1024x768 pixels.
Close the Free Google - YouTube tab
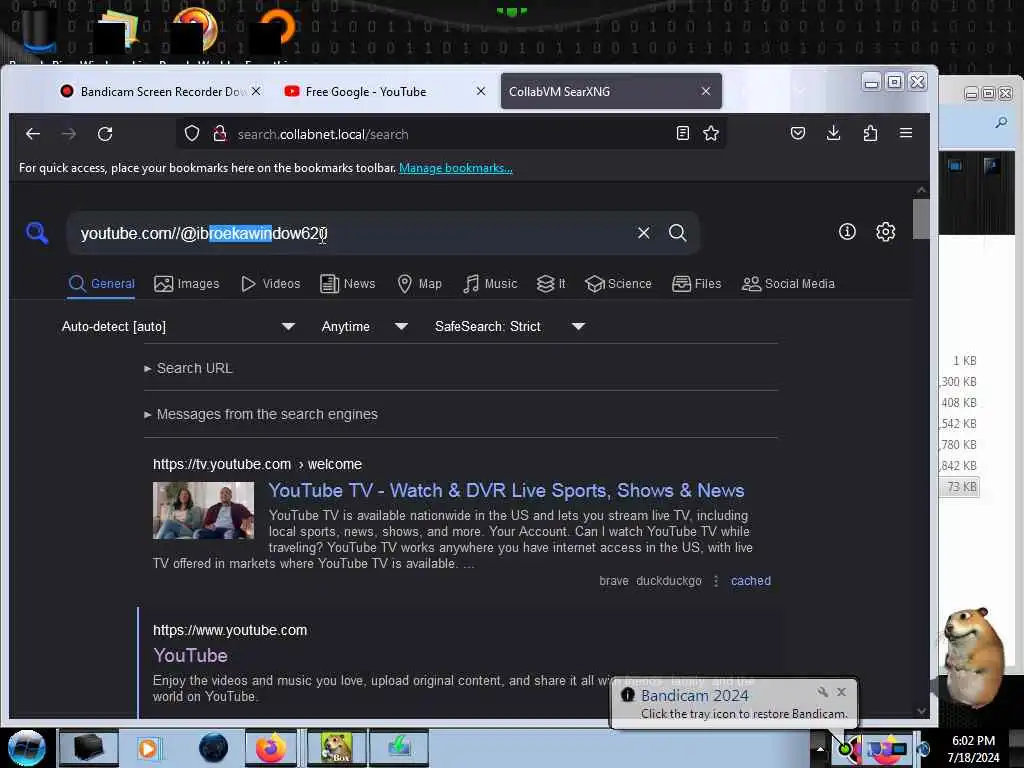481,91
